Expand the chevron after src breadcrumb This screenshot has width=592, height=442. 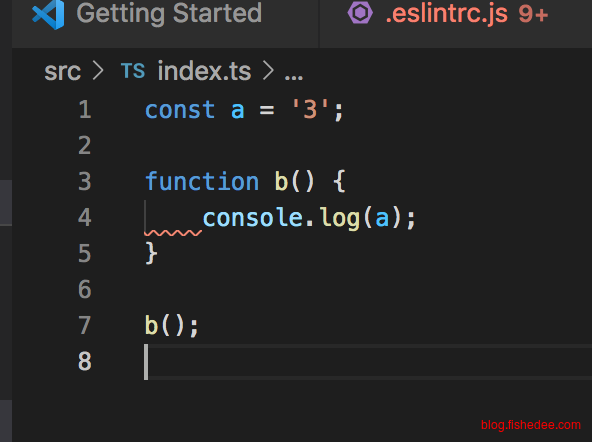[x=98, y=71]
